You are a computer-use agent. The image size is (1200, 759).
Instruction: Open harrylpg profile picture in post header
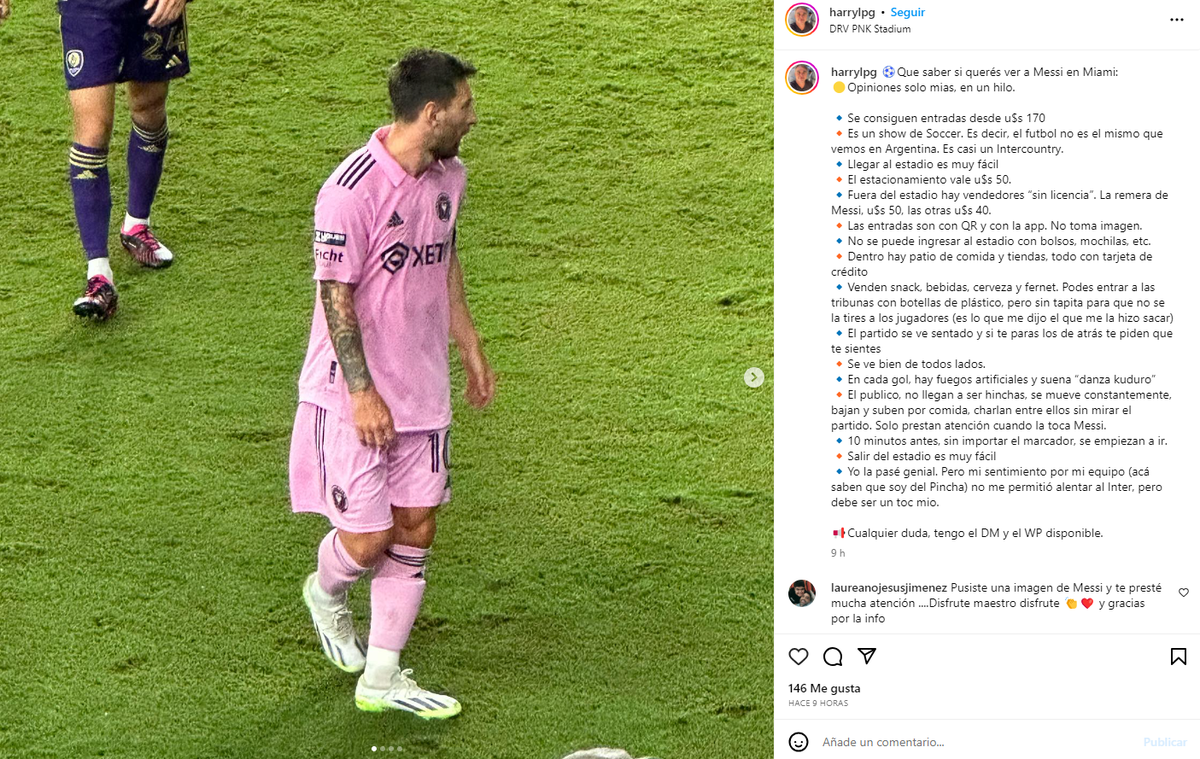click(x=802, y=20)
